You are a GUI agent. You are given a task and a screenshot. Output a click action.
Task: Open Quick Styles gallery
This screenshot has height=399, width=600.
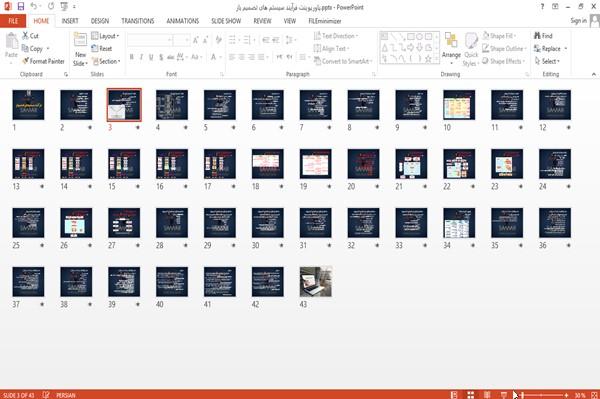[x=471, y=50]
